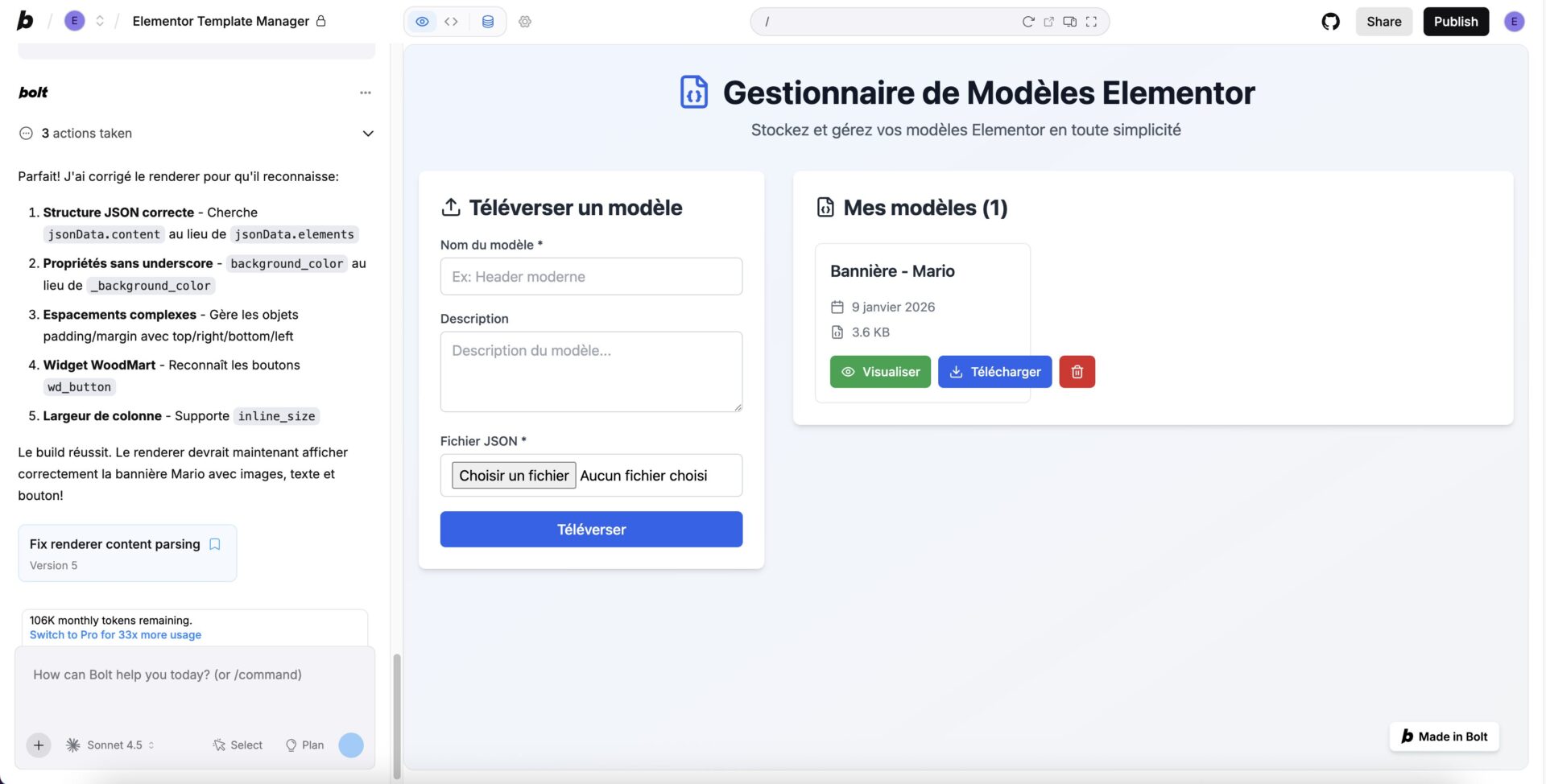The image size is (1546, 784).
Task: Toggle the preview eye icon in the toolbar
Action: [422, 22]
